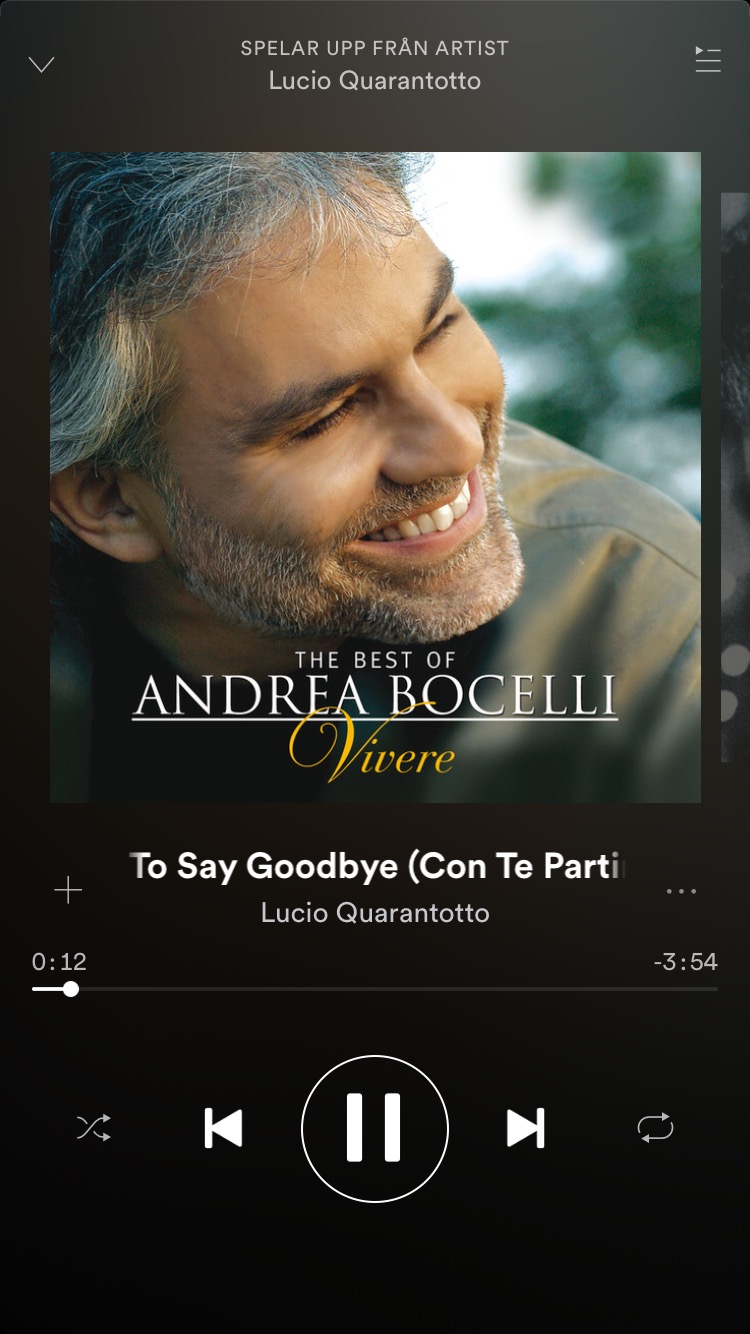Open artist Lucio Quarantotto below song title
Image resolution: width=750 pixels, height=1334 pixels.
[x=375, y=913]
